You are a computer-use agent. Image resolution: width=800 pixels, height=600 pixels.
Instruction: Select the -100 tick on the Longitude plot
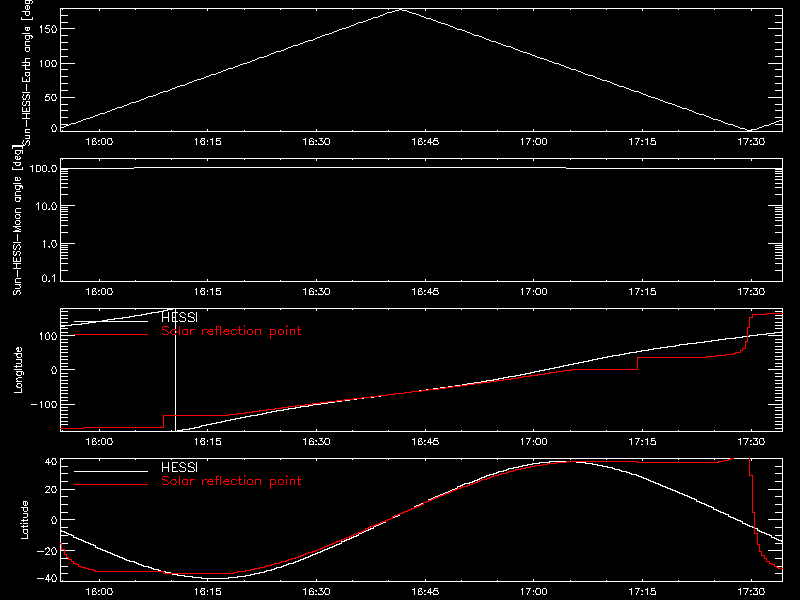44,404
